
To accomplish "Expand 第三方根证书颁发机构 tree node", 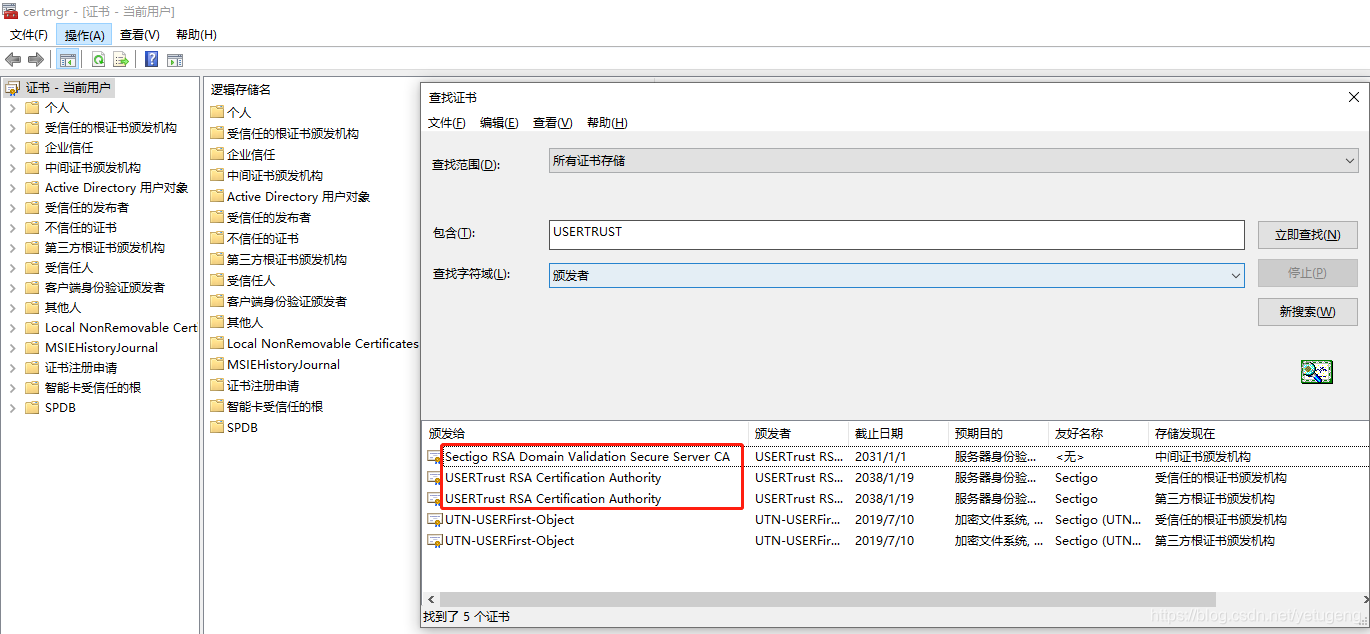I will coord(12,247).
